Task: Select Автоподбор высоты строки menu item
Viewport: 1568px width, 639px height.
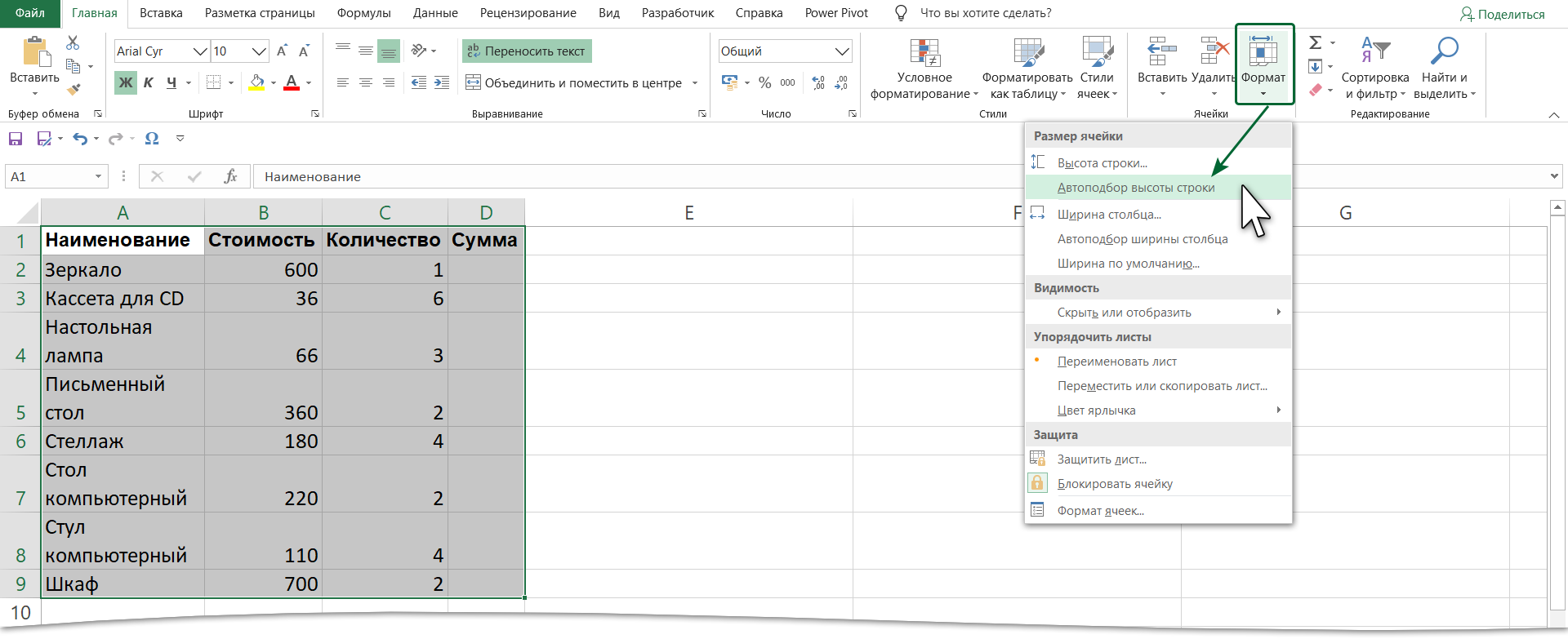Action: pyautogui.click(x=1158, y=188)
